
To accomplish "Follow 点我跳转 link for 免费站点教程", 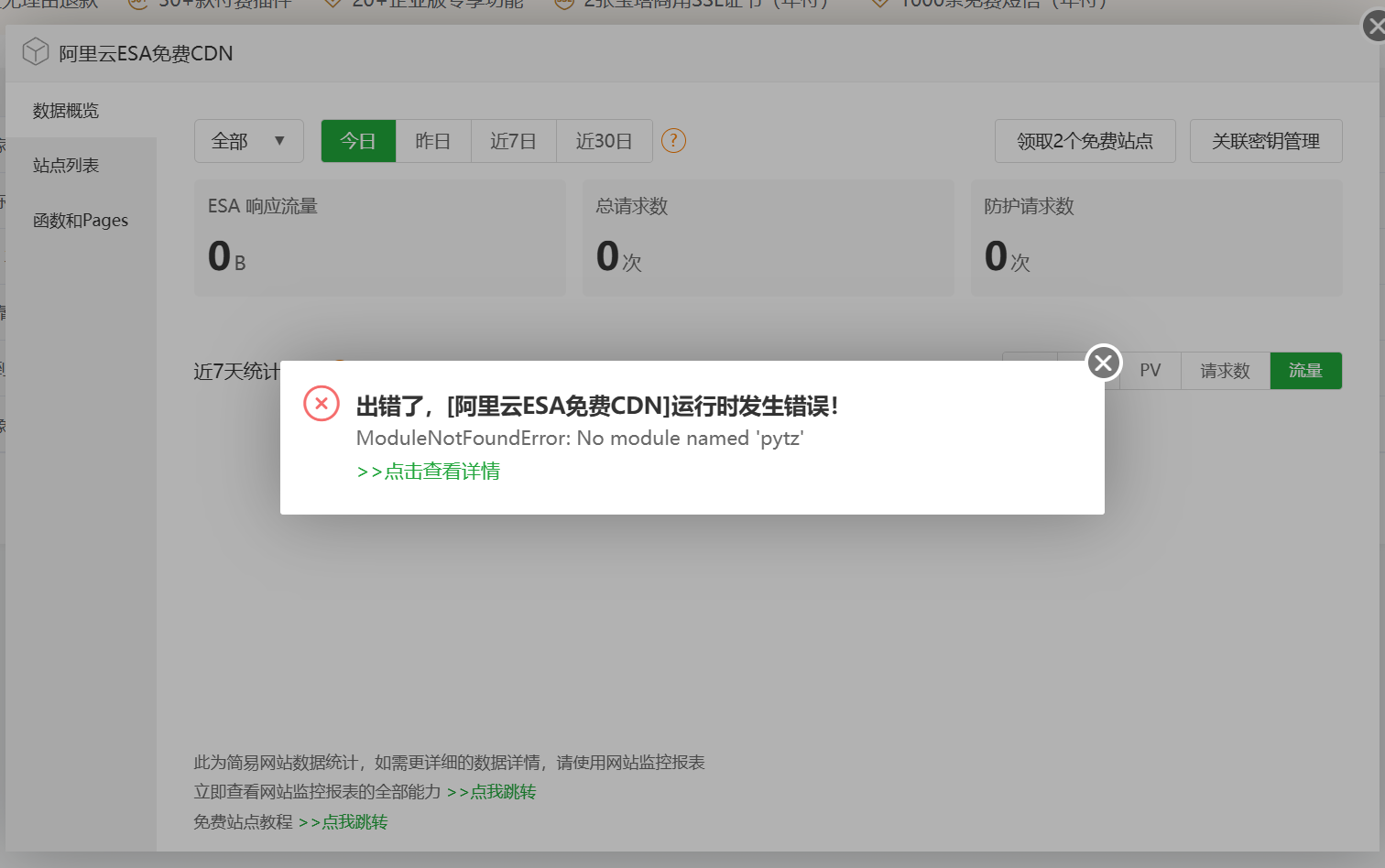I will coord(344,822).
